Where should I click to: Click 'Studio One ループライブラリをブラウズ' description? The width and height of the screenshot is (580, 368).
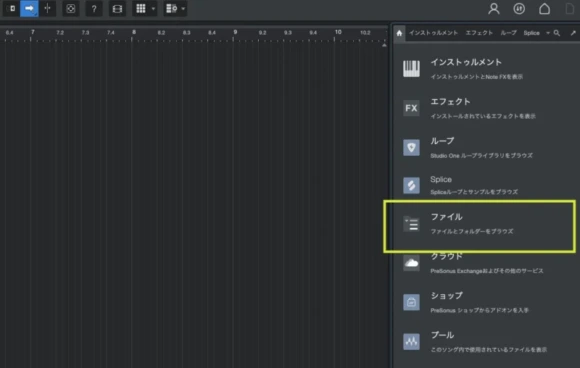[481, 156]
